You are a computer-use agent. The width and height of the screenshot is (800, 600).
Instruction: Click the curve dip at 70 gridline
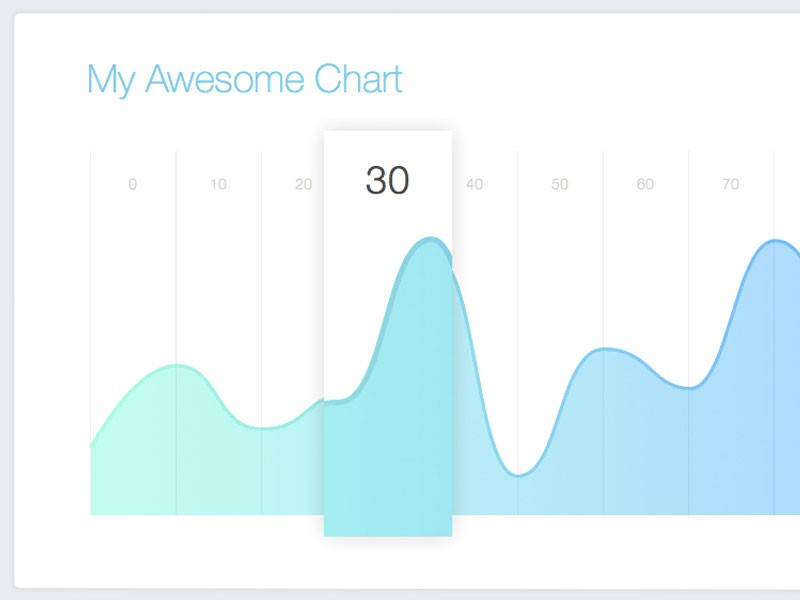pyautogui.click(x=689, y=388)
